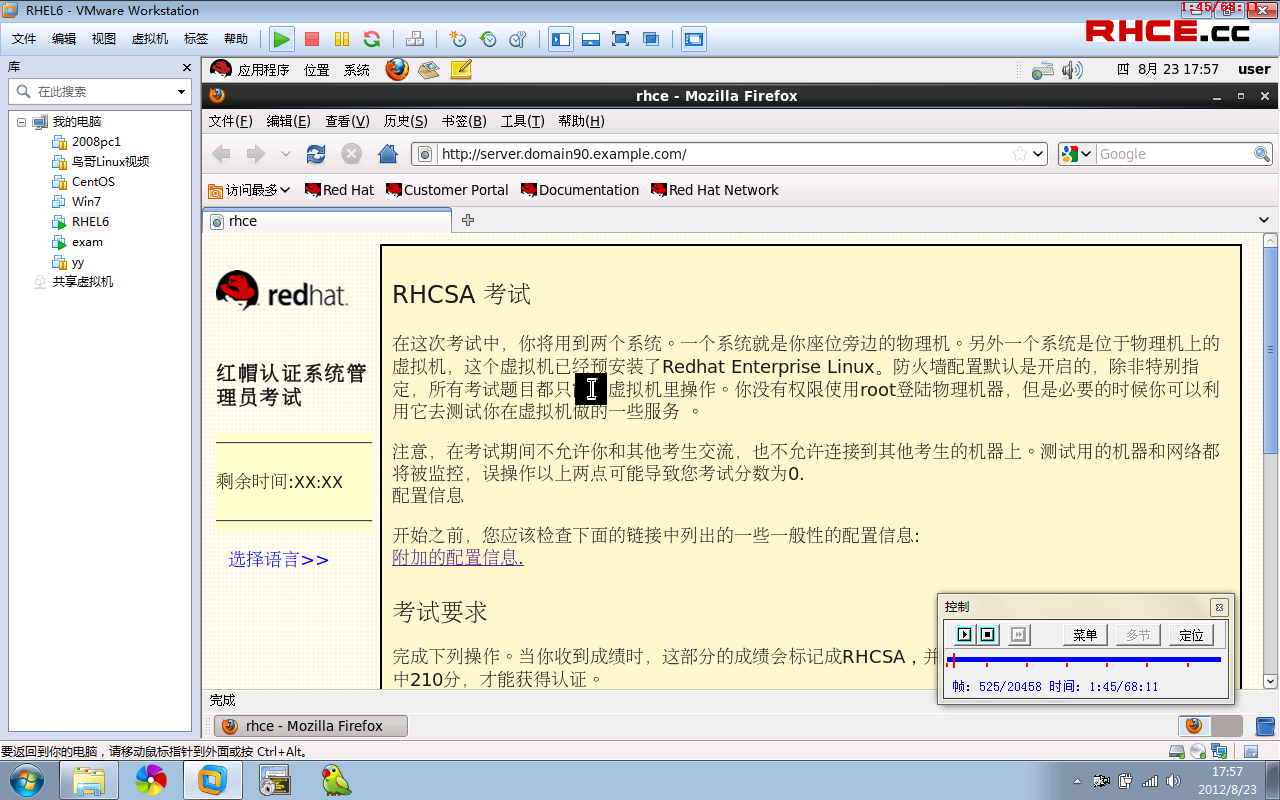Click the VMware CD/DVD status icon

pyautogui.click(x=1199, y=752)
